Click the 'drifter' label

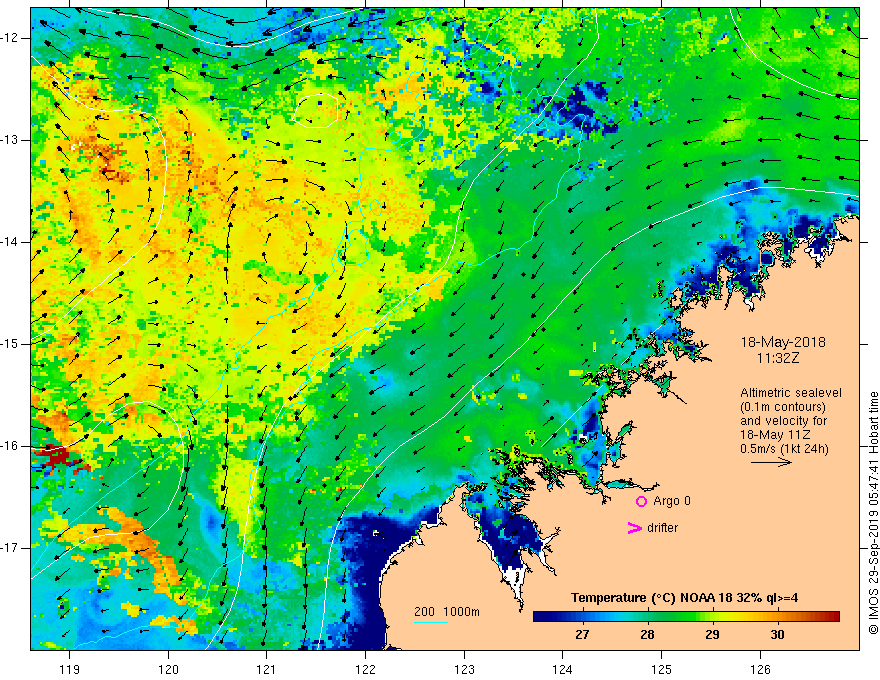pyautogui.click(x=662, y=528)
